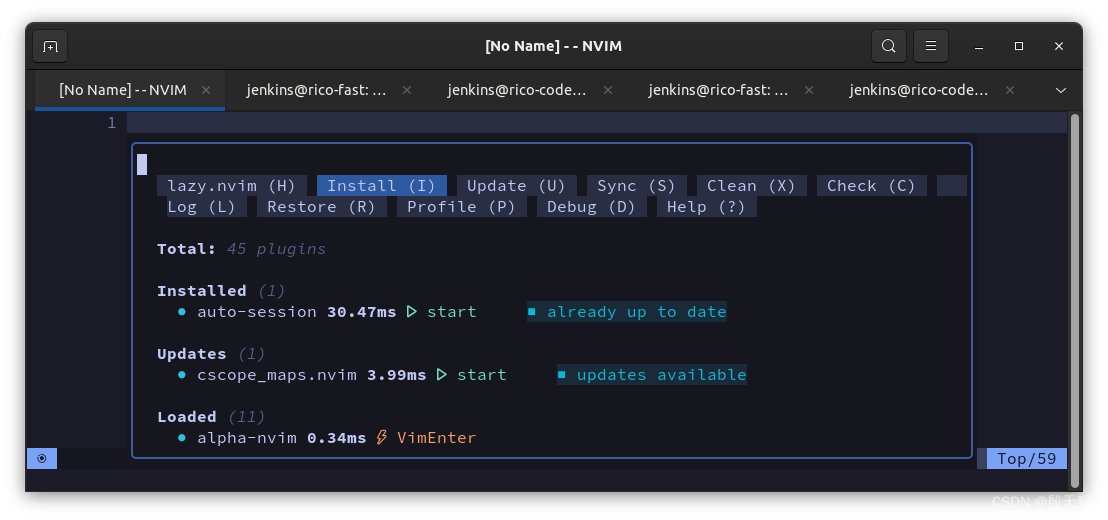Click the mode indicator icon in statusline
This screenshot has width=1108, height=520.
click(42, 459)
